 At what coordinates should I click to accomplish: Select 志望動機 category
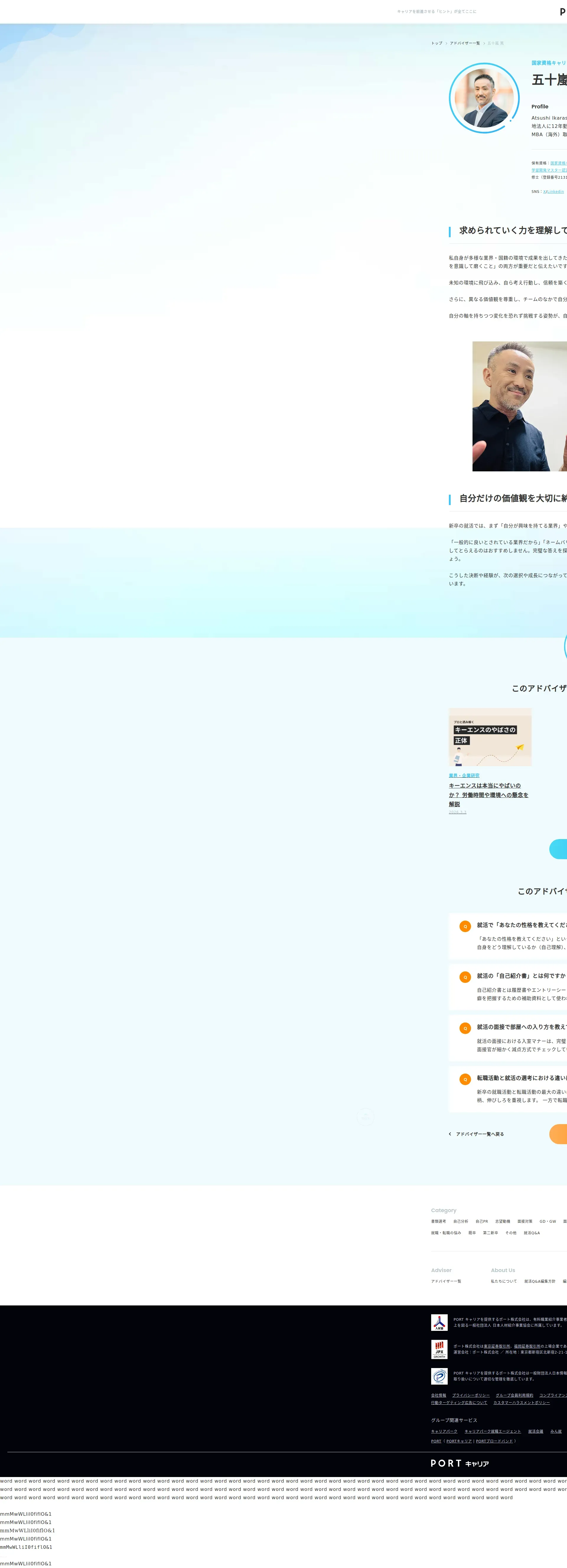tap(503, 1221)
